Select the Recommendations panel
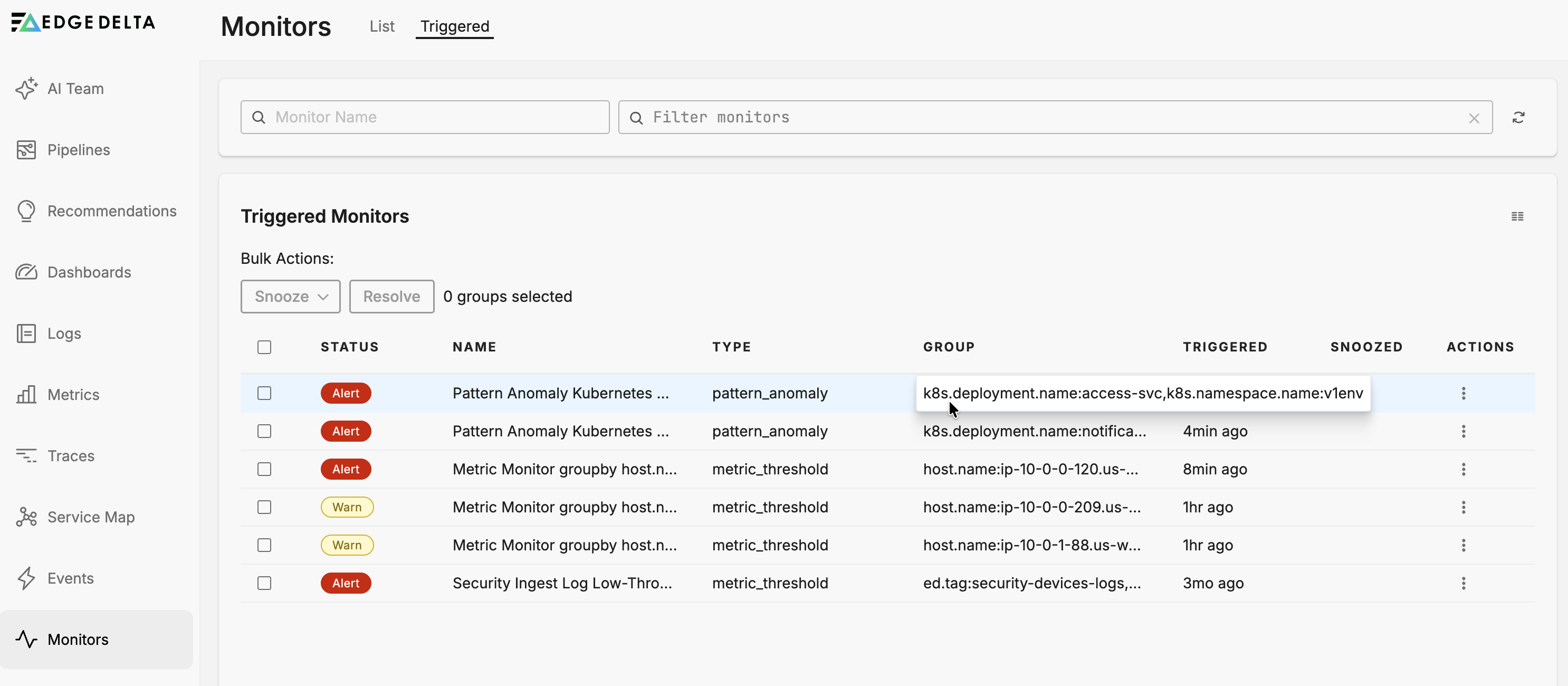This screenshot has width=1568, height=686. coord(112,211)
